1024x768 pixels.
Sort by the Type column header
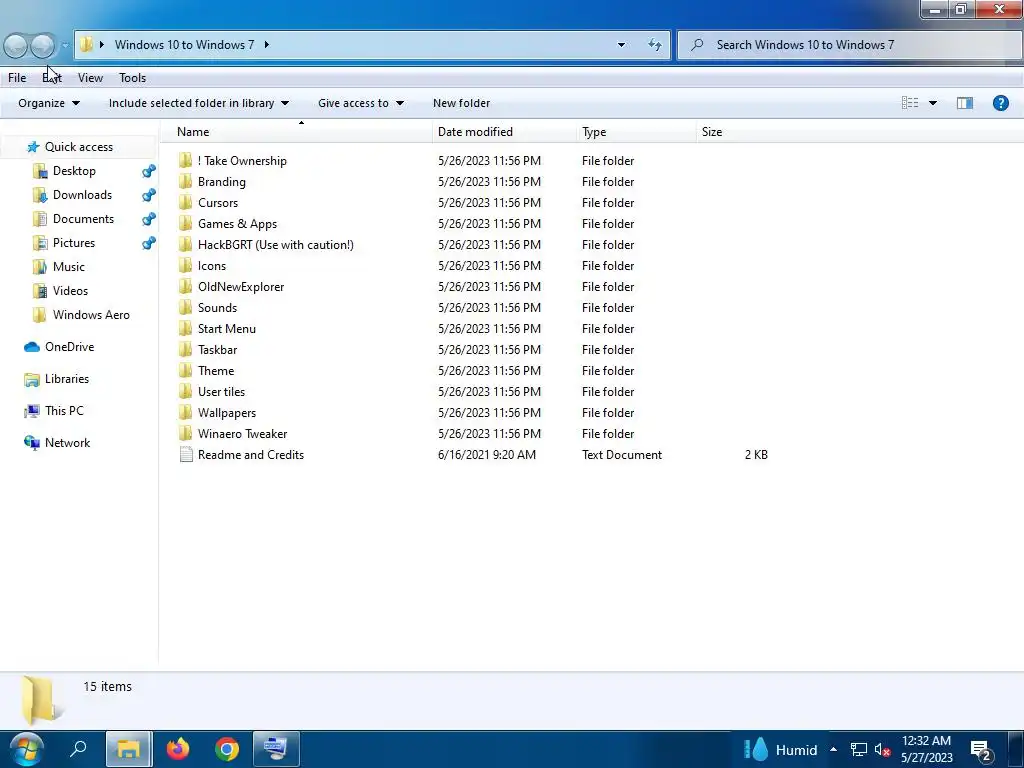[x=636, y=132]
